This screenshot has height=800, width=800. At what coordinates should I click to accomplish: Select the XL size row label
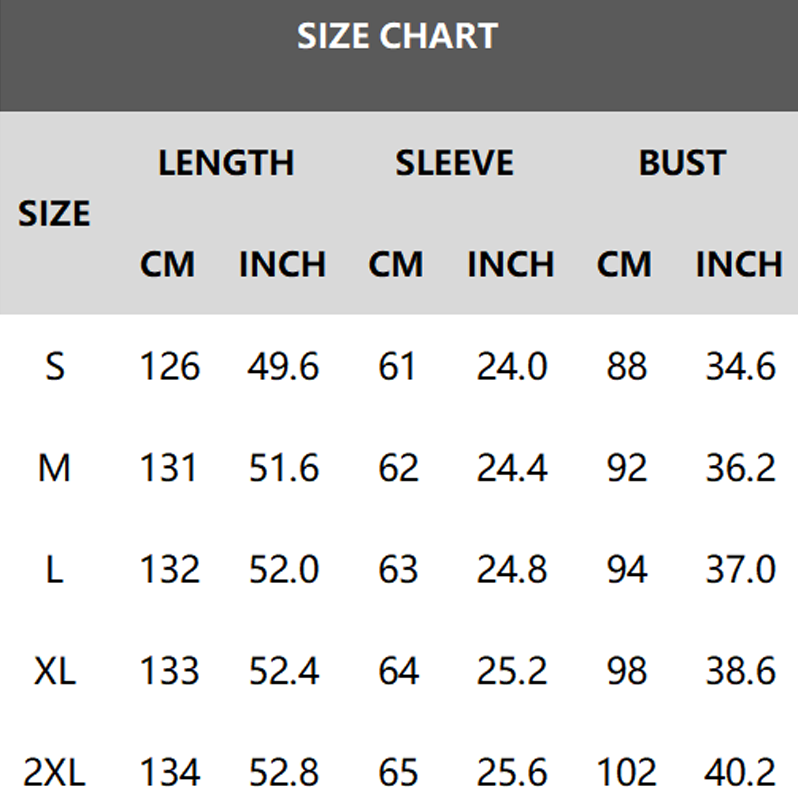click(55, 671)
